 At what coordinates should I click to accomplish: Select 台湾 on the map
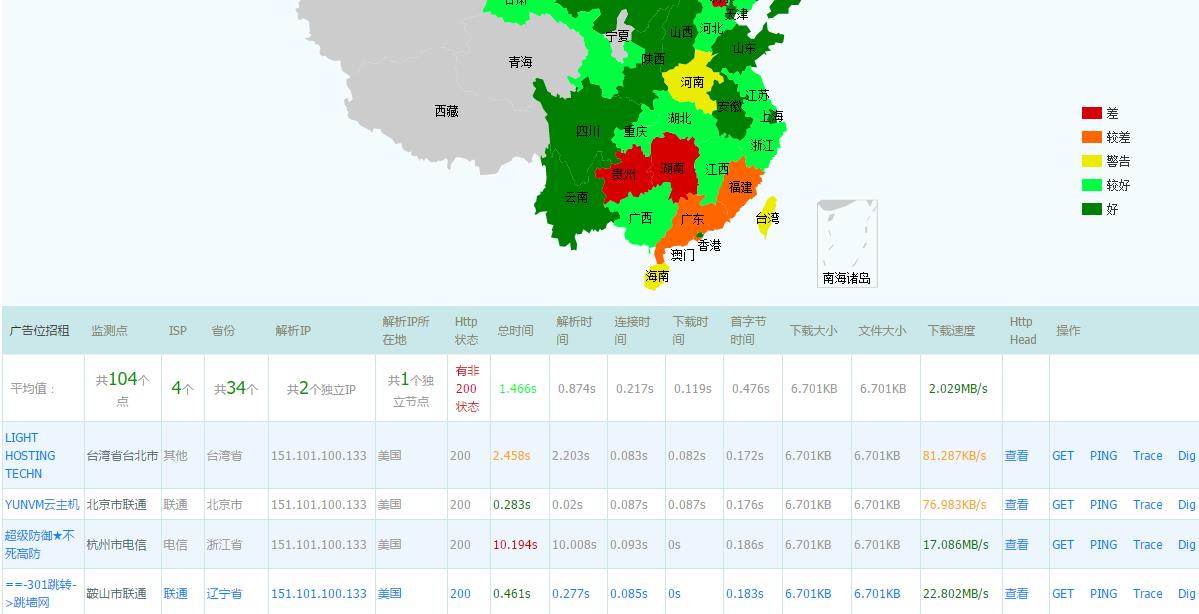pyautogui.click(x=767, y=218)
